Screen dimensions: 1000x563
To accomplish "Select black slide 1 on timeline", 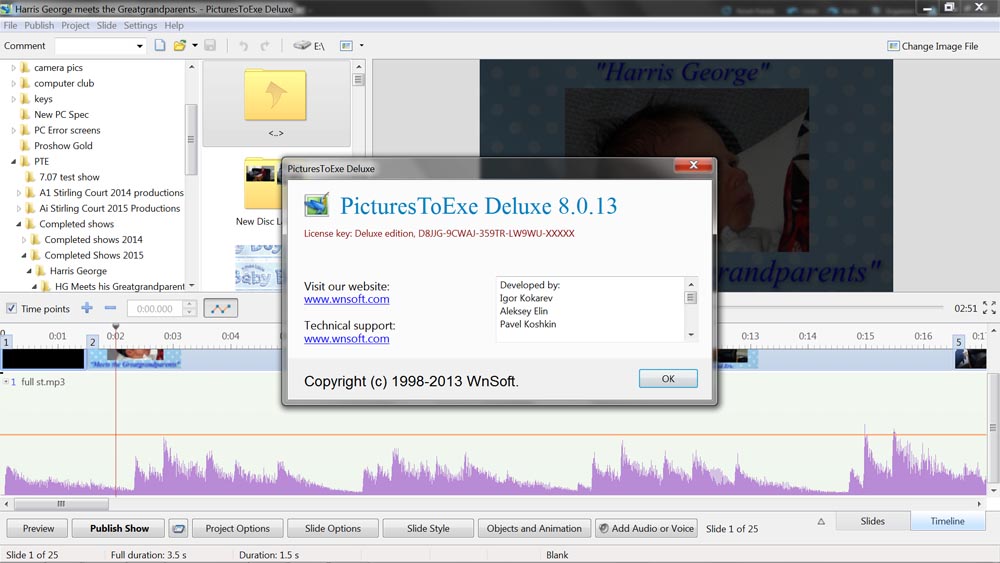I will pos(43,358).
